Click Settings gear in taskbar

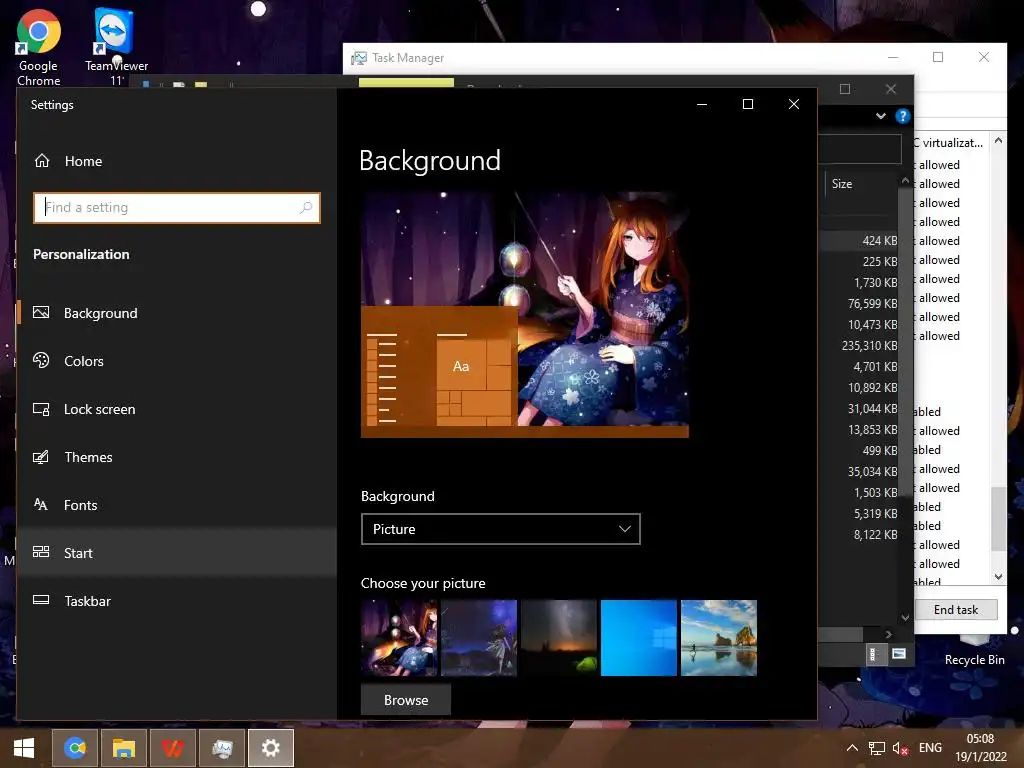271,748
